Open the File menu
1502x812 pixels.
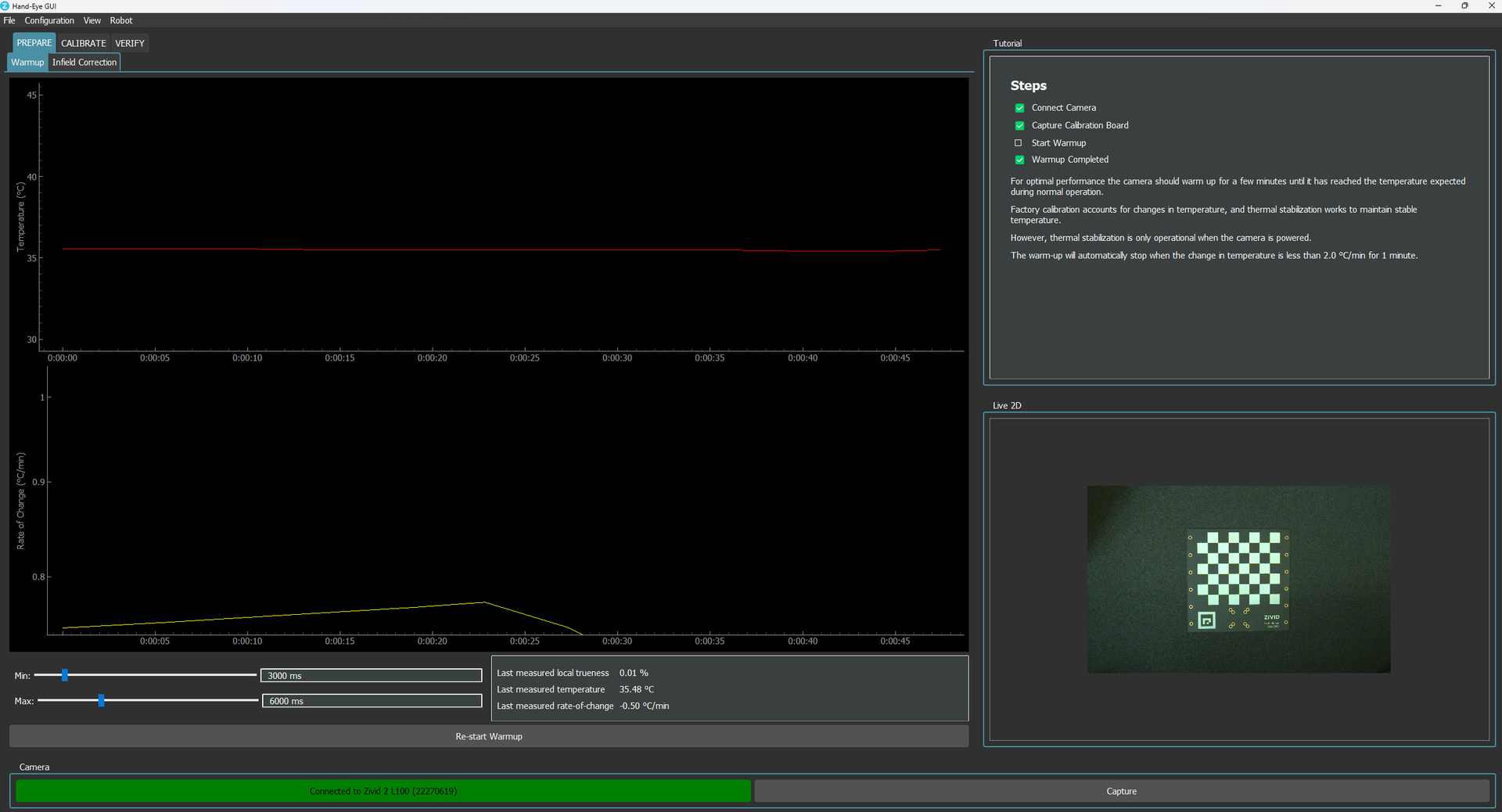[9, 20]
